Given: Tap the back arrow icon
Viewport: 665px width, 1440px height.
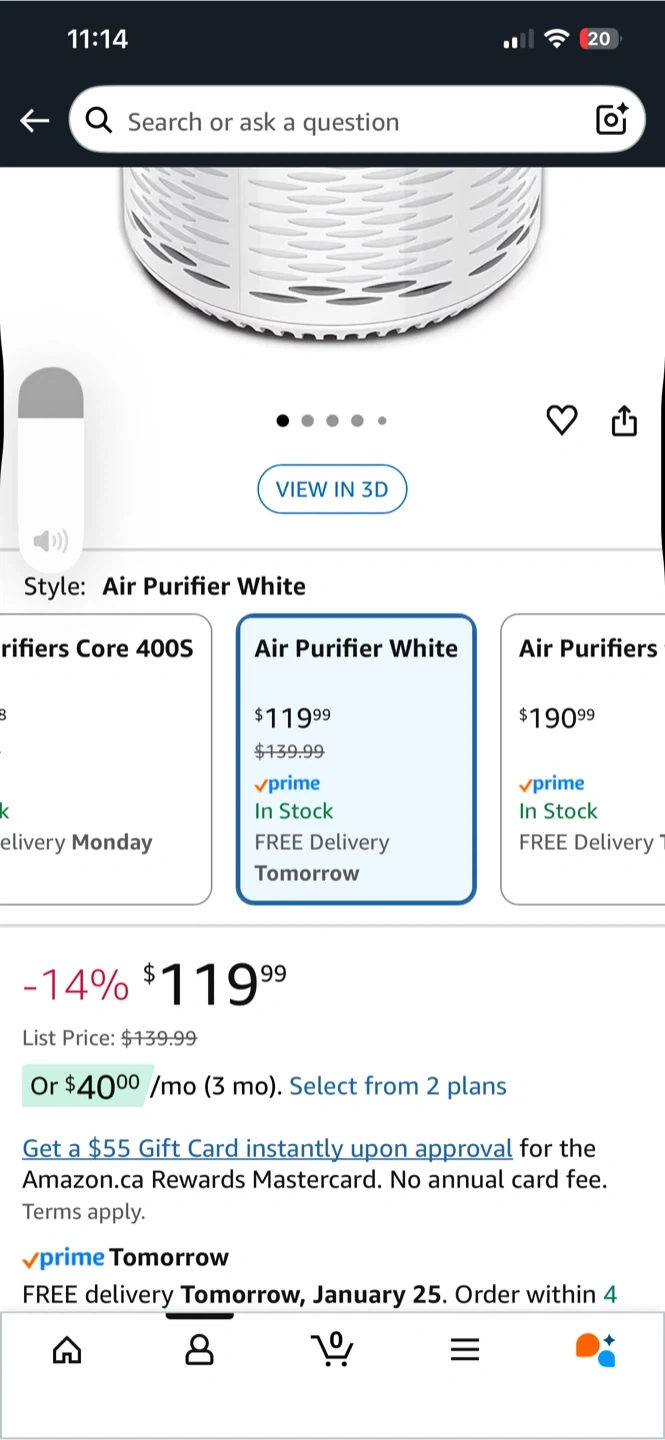Looking at the screenshot, I should [x=35, y=121].
